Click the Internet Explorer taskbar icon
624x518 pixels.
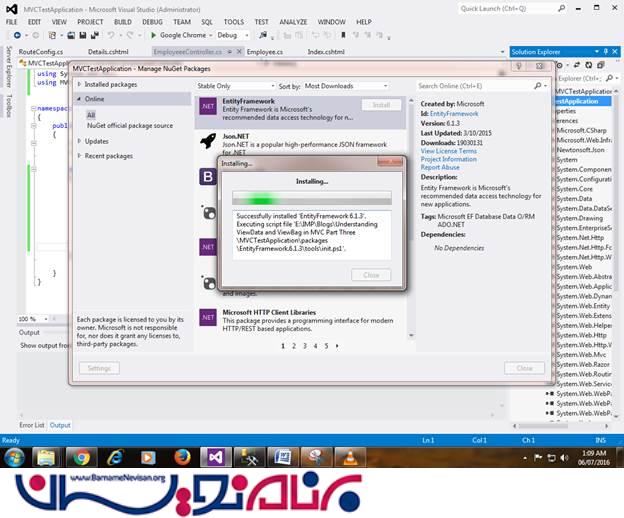point(114,457)
